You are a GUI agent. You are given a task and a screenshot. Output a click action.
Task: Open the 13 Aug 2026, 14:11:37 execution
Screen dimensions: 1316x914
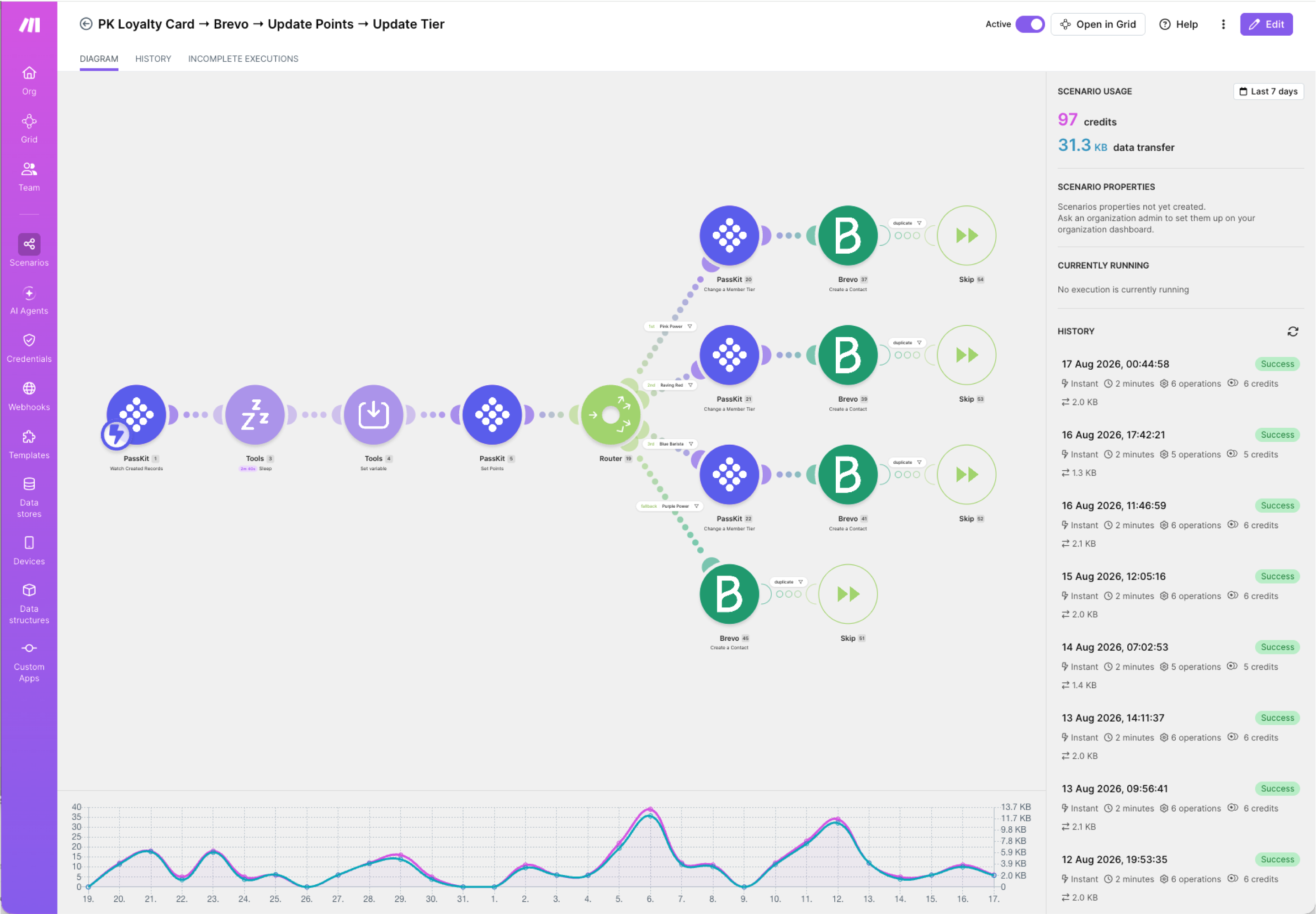pyautogui.click(x=1180, y=737)
